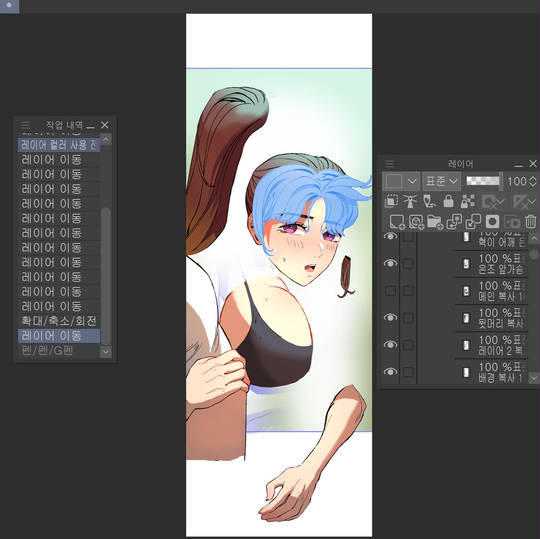Click the 배경 복사 1 layer thumbnail

pyautogui.click(x=466, y=372)
